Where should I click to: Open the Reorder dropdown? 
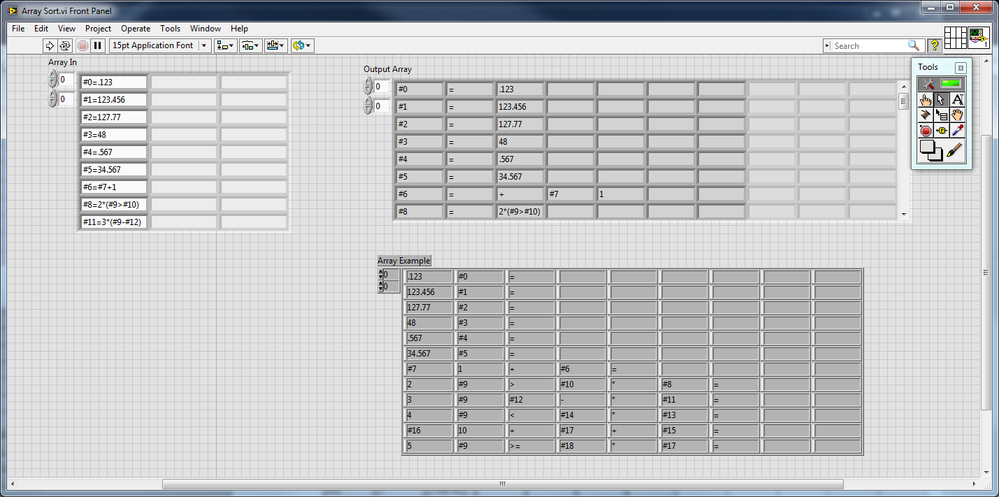click(x=302, y=45)
